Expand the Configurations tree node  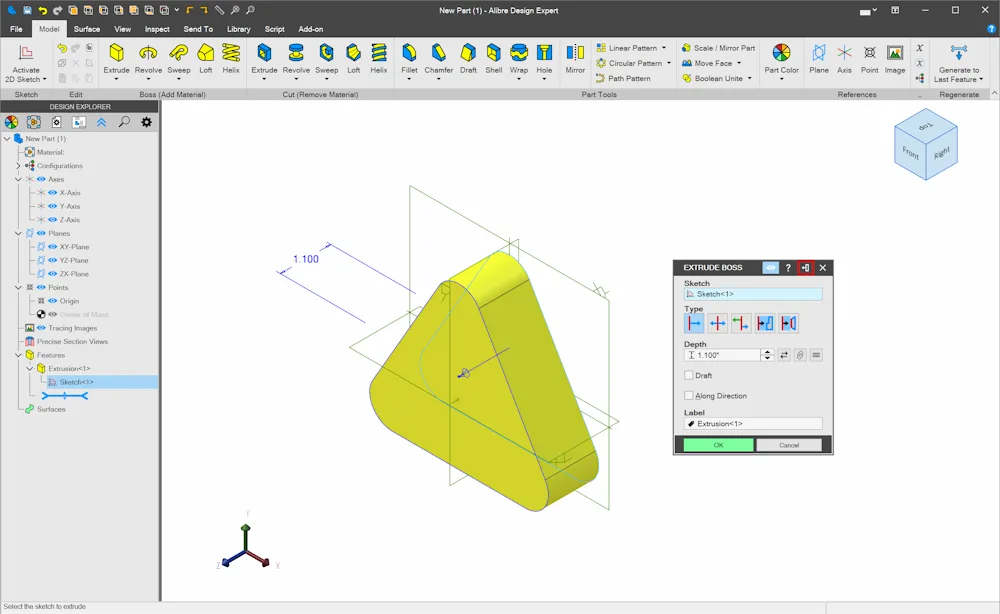(18, 166)
